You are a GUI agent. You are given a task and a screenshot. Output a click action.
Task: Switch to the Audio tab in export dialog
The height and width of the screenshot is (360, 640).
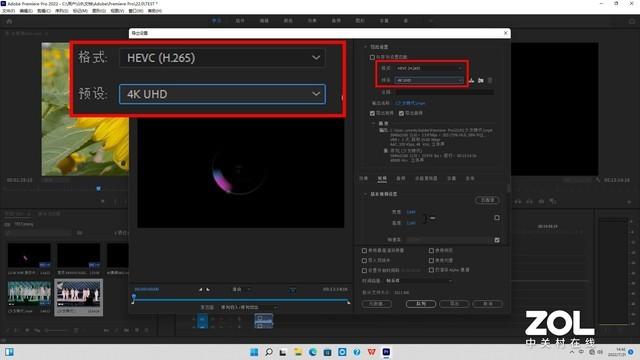coord(401,178)
